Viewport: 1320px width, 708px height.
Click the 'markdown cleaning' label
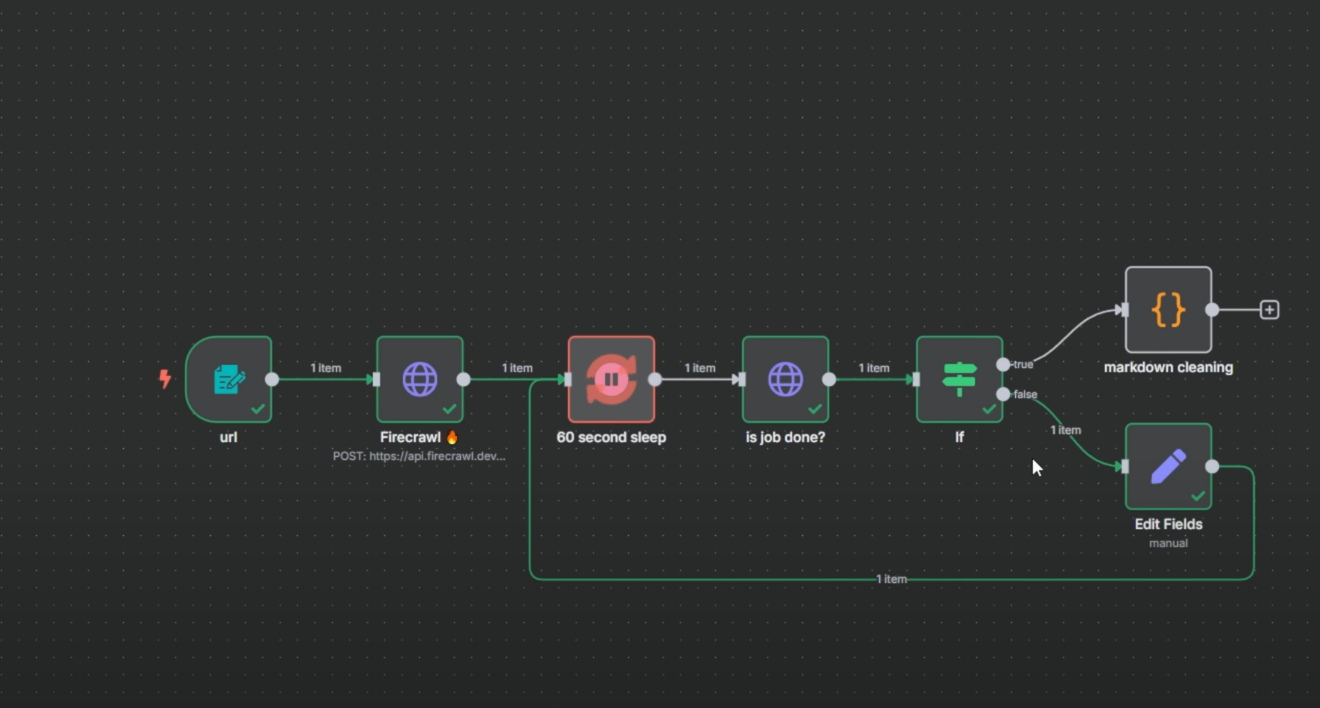1168,367
